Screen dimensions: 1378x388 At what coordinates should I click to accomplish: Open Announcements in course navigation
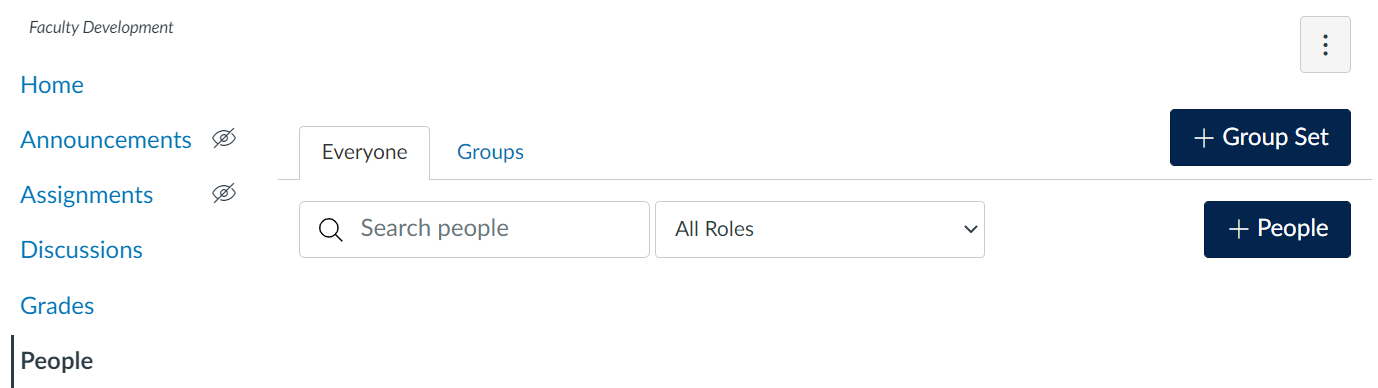tap(106, 140)
